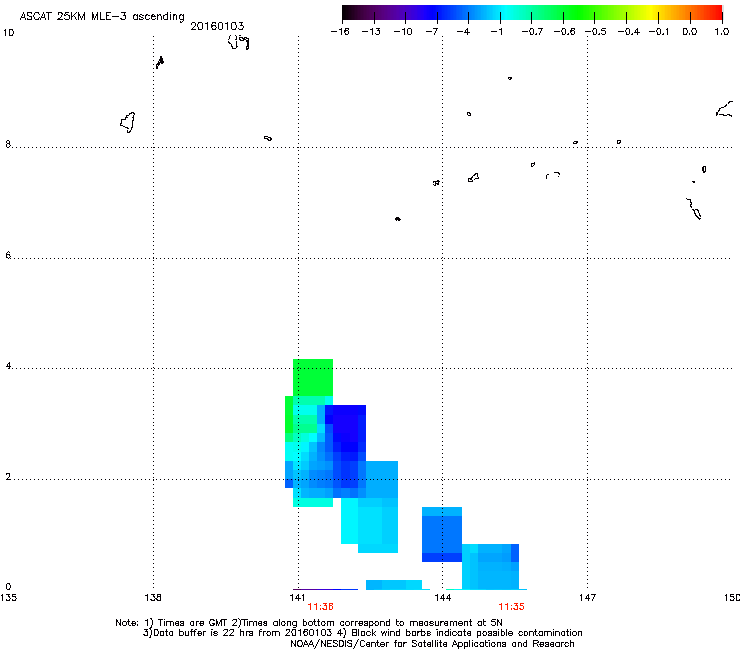The width and height of the screenshot is (740, 650).
Task: Click the colorbar label '-7'
Action: [x=432, y=32]
